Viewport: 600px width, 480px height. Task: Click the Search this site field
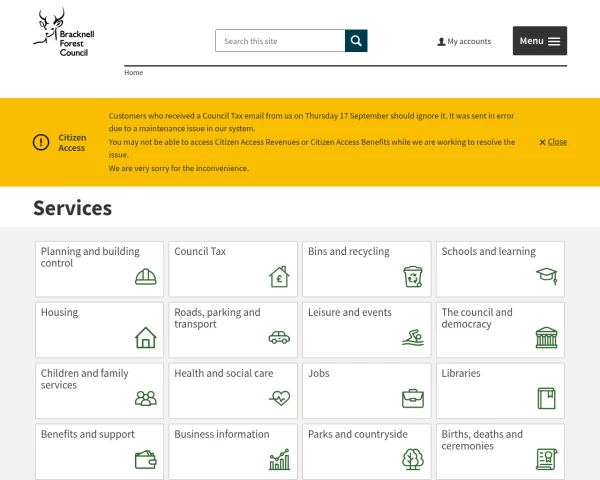tap(280, 41)
